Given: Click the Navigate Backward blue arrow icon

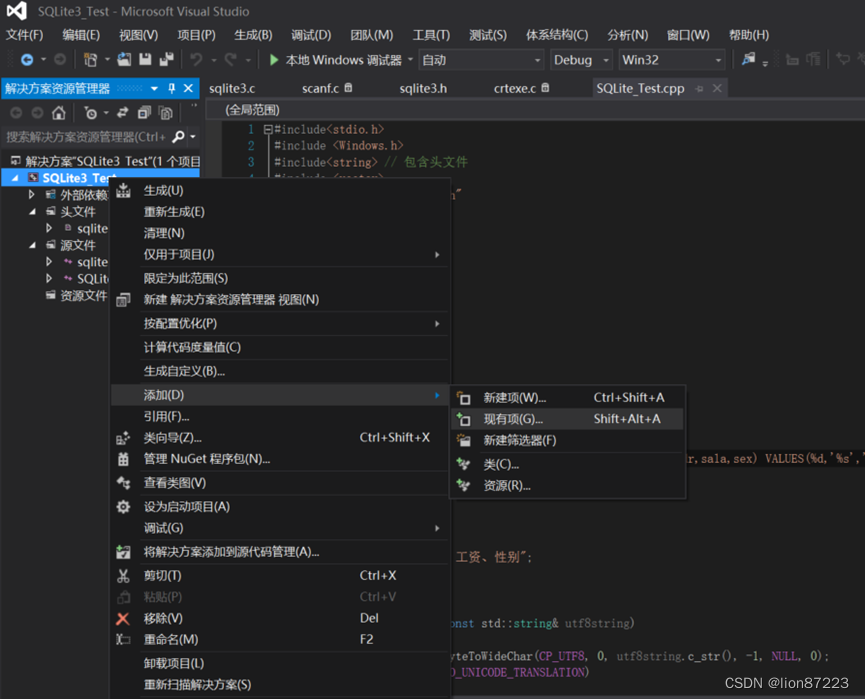Looking at the screenshot, I should coord(28,59).
